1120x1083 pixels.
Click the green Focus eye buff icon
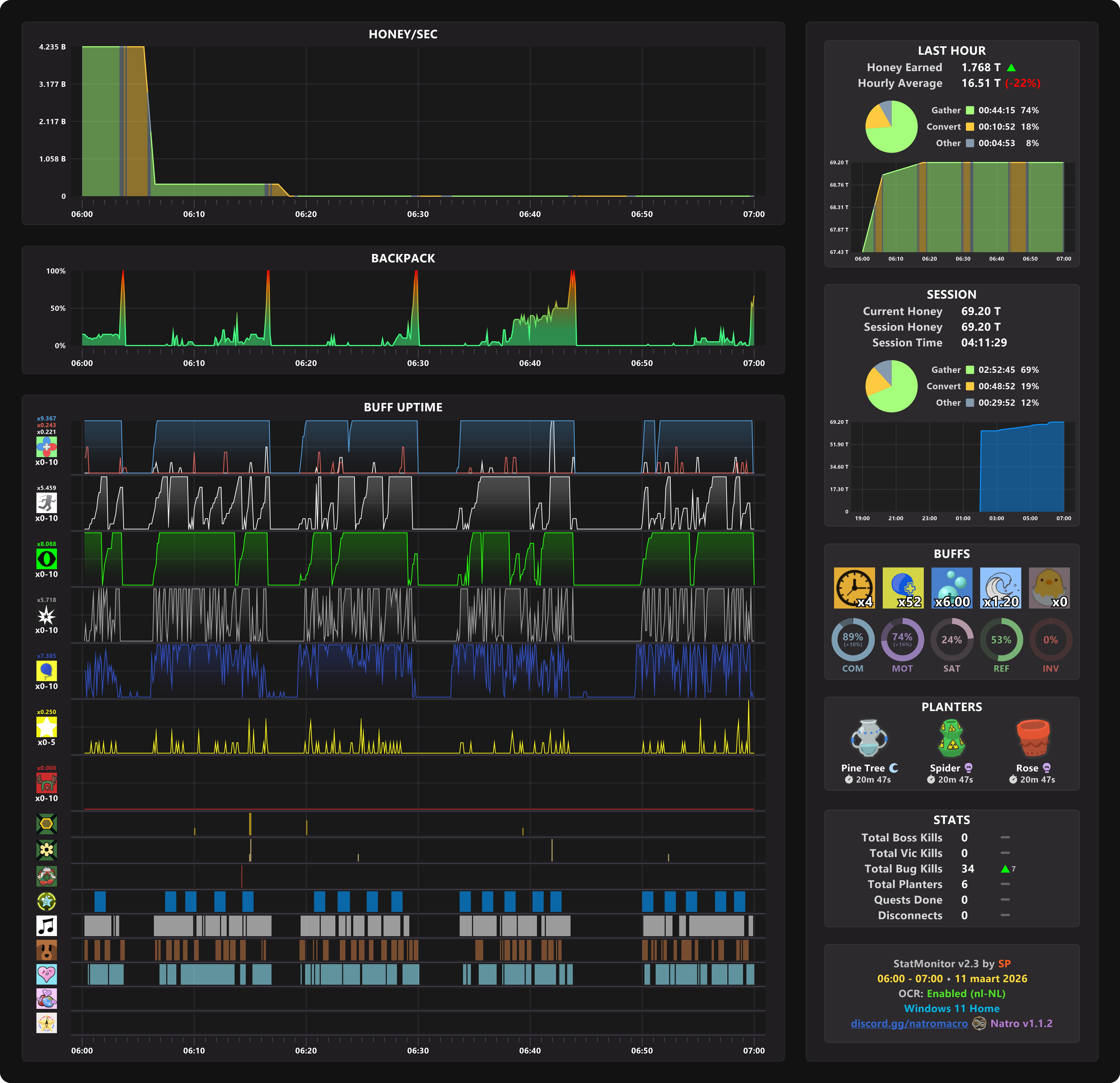46,559
